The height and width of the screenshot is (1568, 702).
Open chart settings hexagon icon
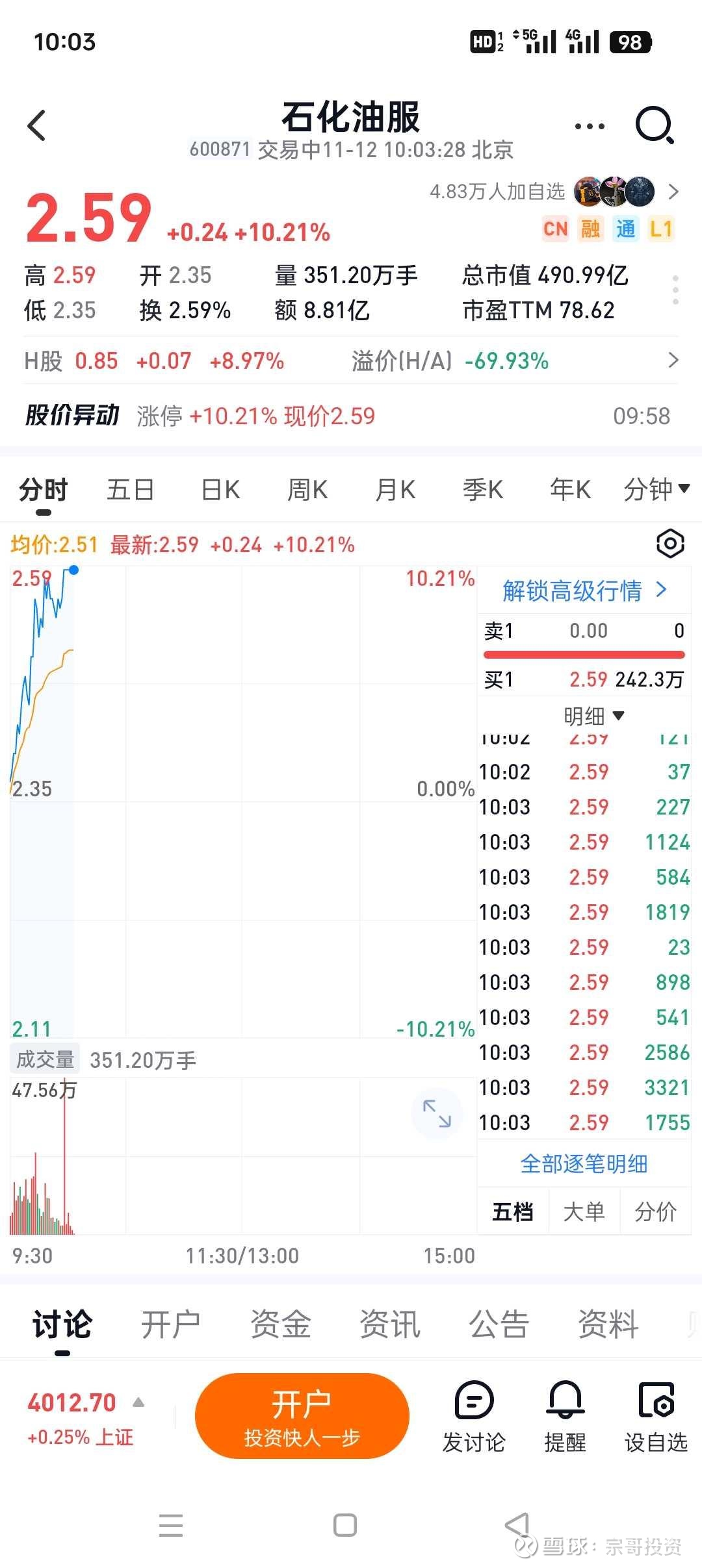click(670, 544)
